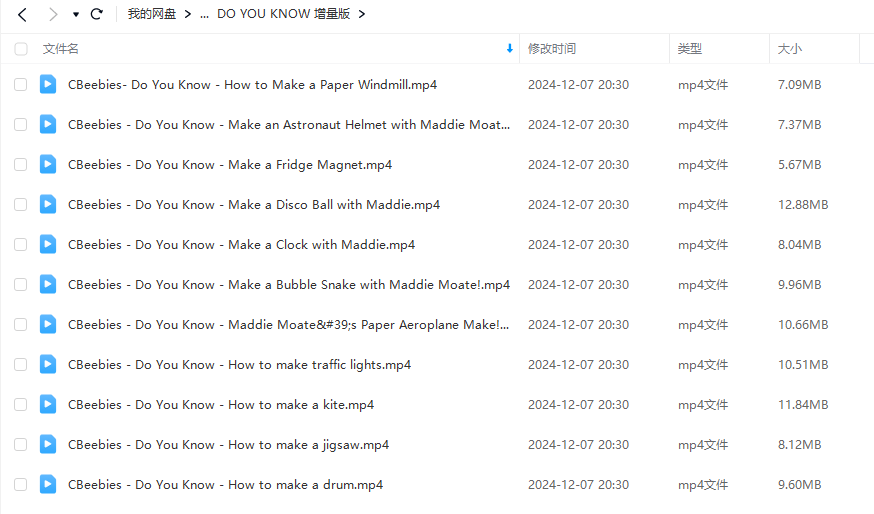Viewport: 874px width, 514px height.
Task: Toggle the select-all checkbox in header
Action: pyautogui.click(x=21, y=49)
